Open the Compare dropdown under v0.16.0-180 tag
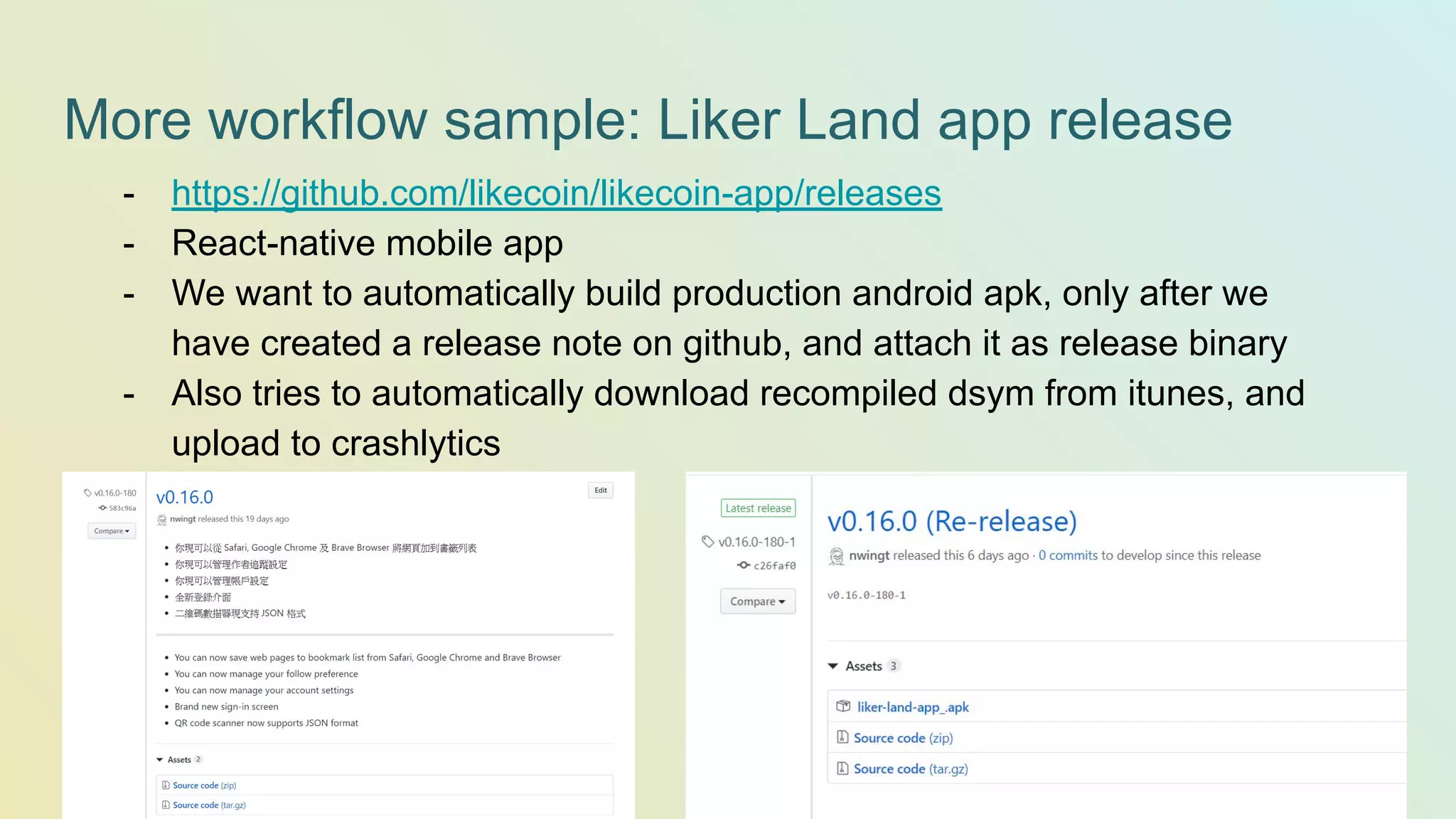 click(x=112, y=531)
